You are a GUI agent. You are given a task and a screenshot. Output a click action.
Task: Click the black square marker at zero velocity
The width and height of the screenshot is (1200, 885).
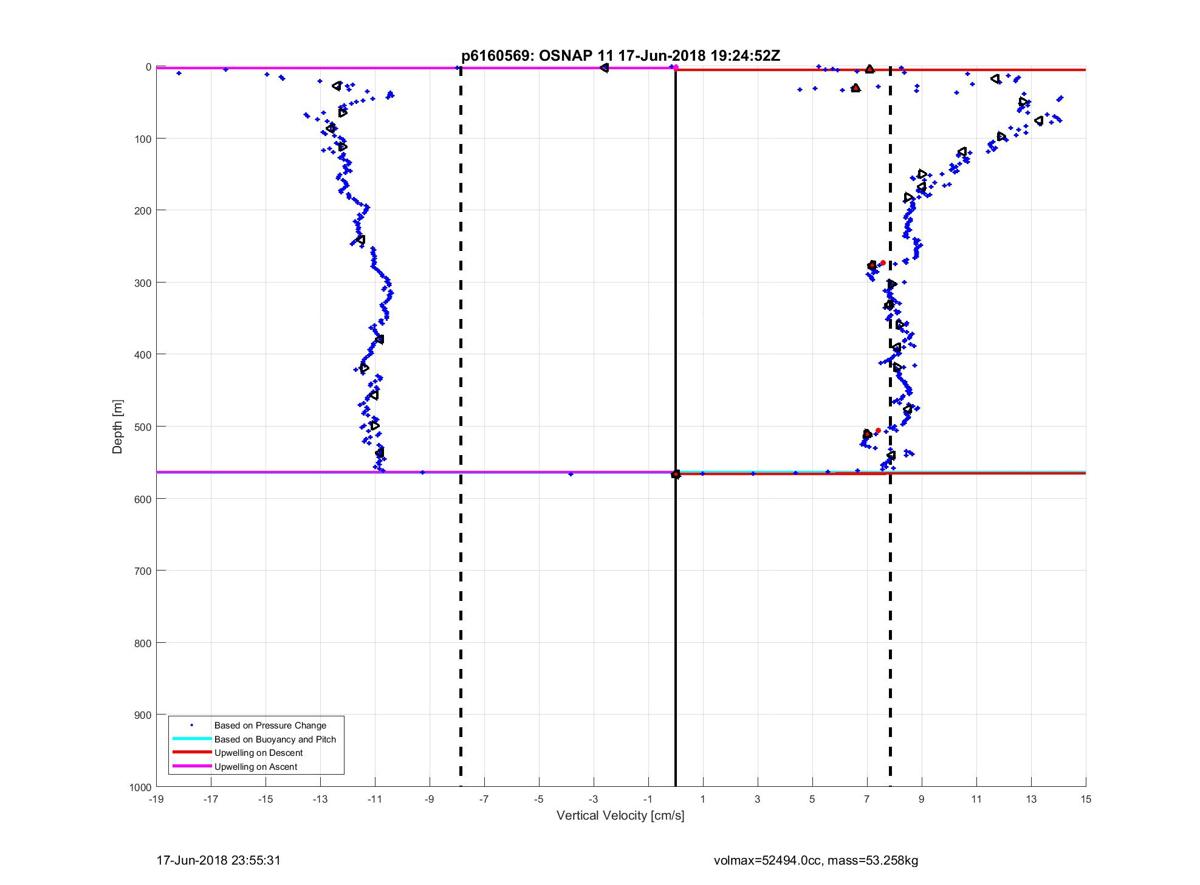tap(676, 474)
